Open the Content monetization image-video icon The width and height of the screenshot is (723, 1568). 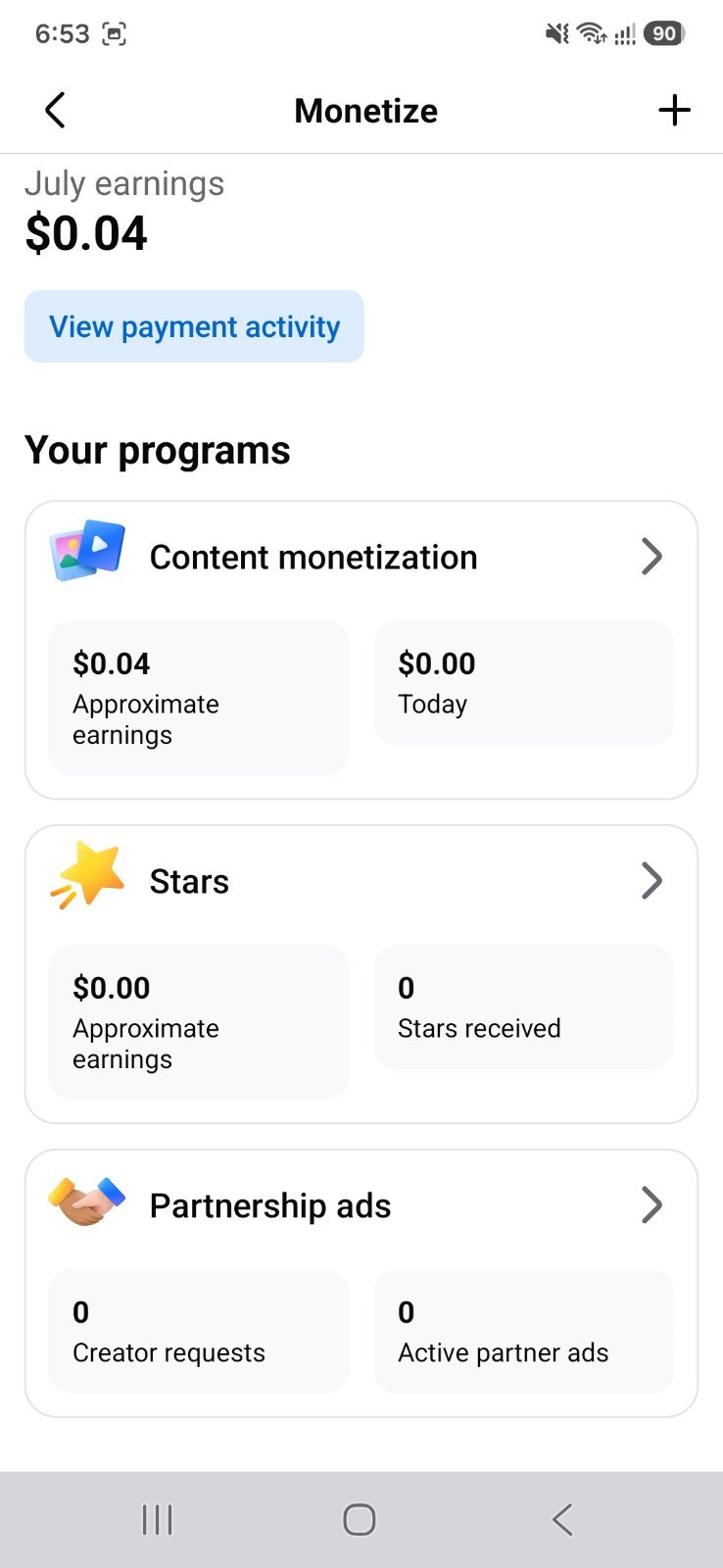point(87,551)
